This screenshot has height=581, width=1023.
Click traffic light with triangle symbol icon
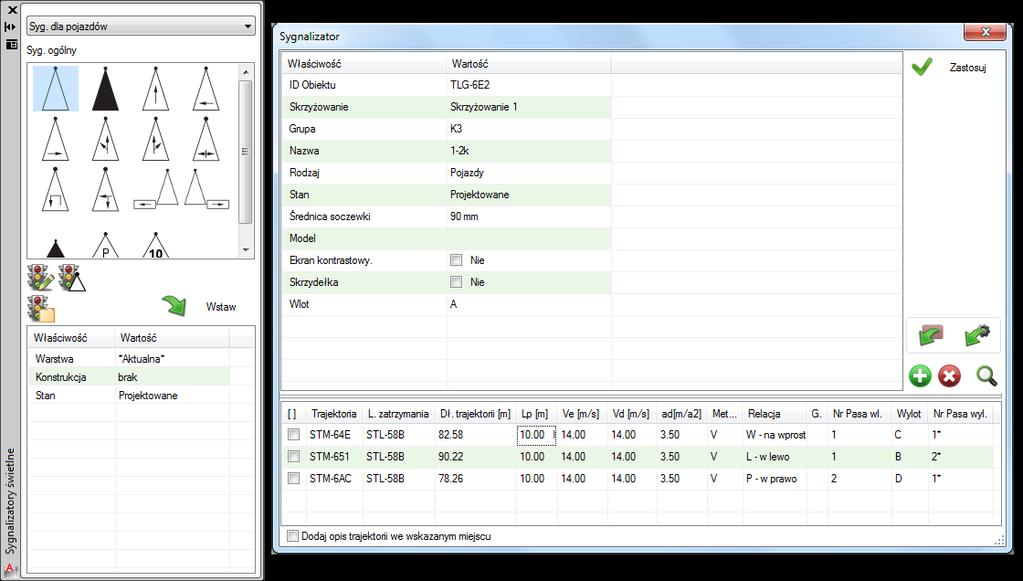[72, 278]
